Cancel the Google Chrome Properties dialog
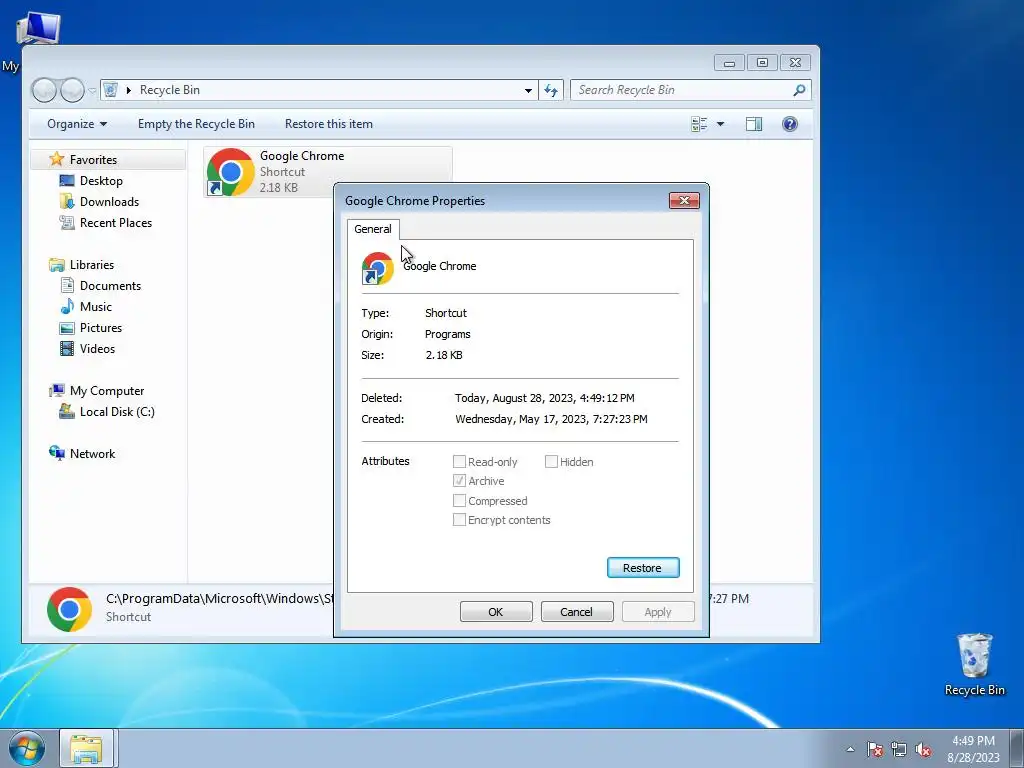The image size is (1024, 768). [x=577, y=612]
